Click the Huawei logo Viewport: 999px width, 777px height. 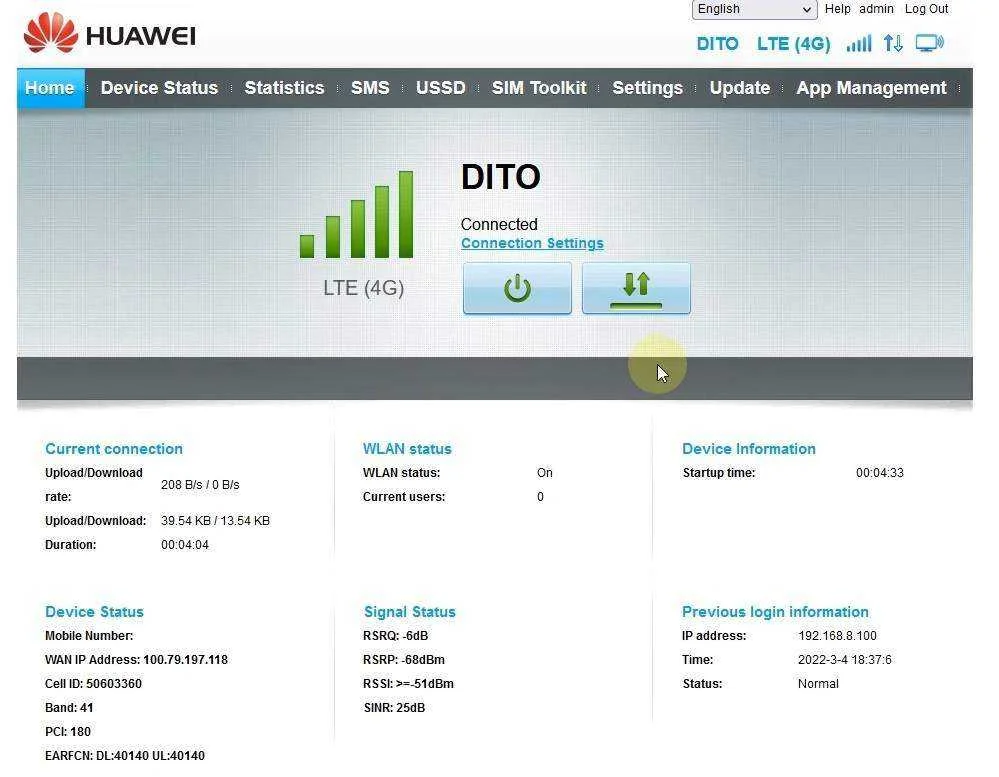(110, 32)
